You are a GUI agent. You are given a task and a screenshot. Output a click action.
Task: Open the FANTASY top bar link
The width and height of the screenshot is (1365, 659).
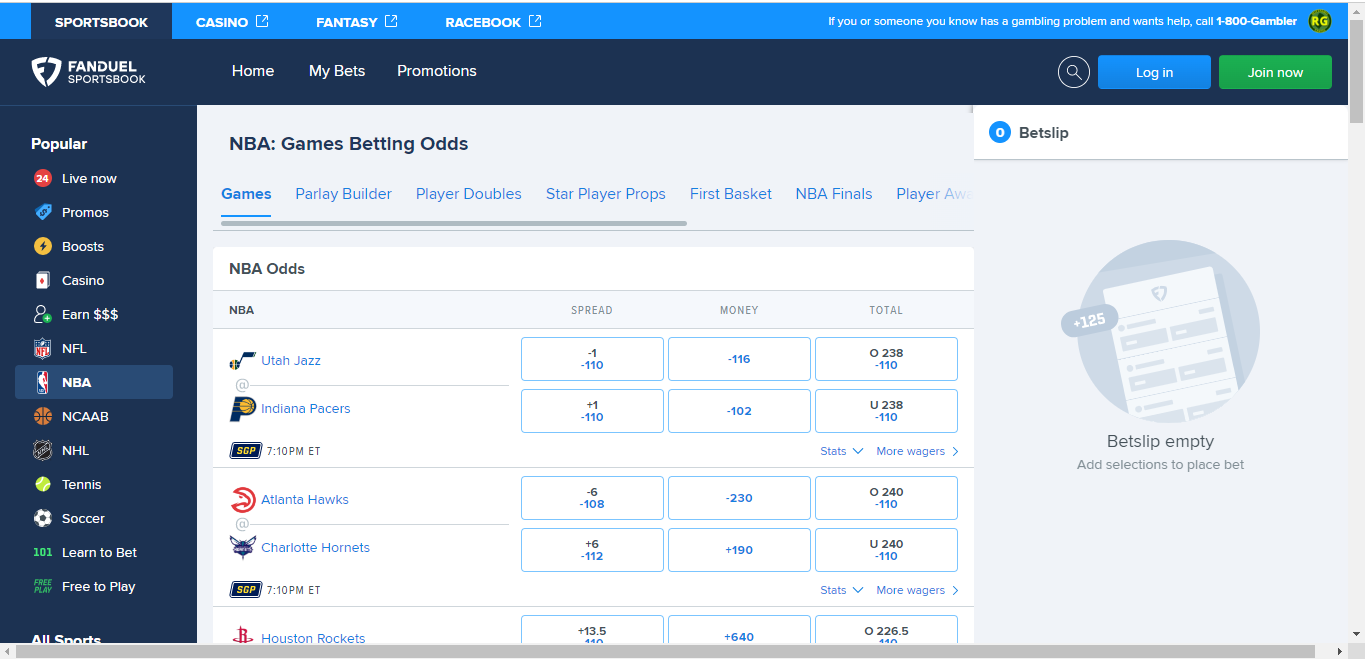357,21
